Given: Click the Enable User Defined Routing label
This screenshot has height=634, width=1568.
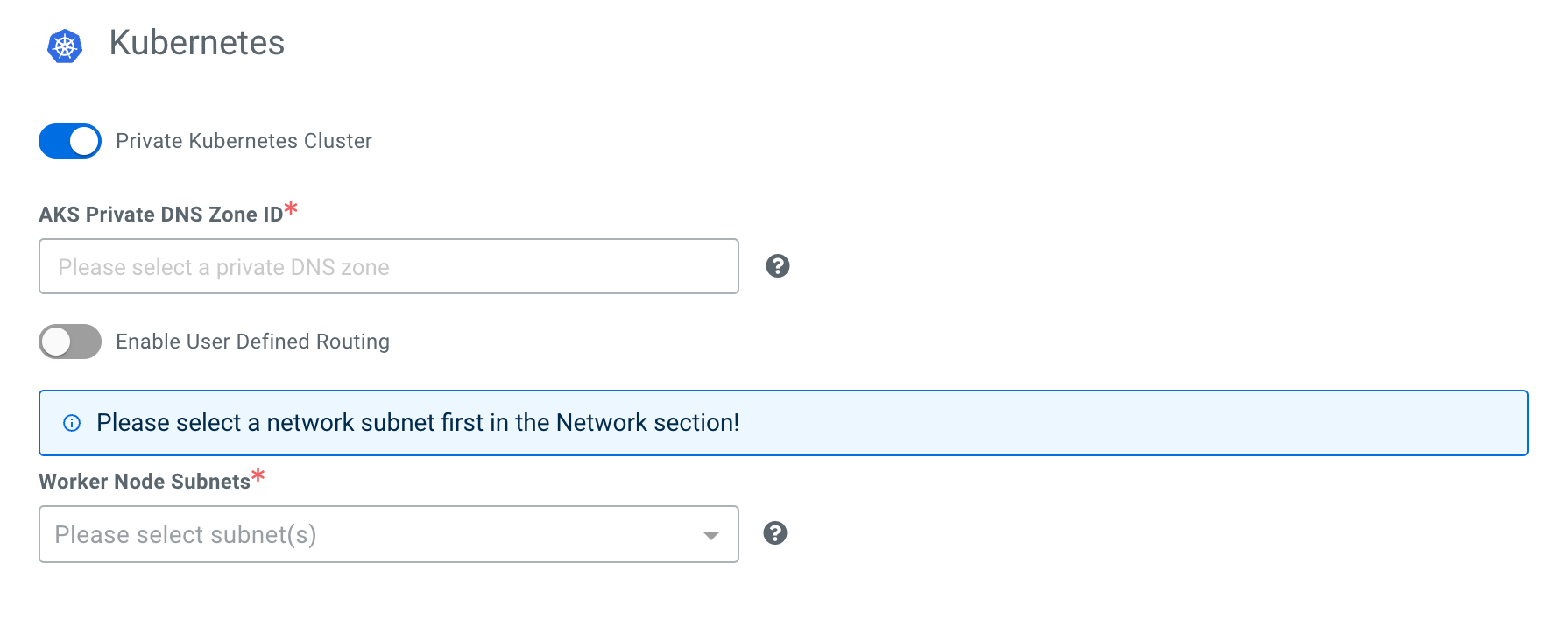Looking at the screenshot, I should tap(252, 342).
